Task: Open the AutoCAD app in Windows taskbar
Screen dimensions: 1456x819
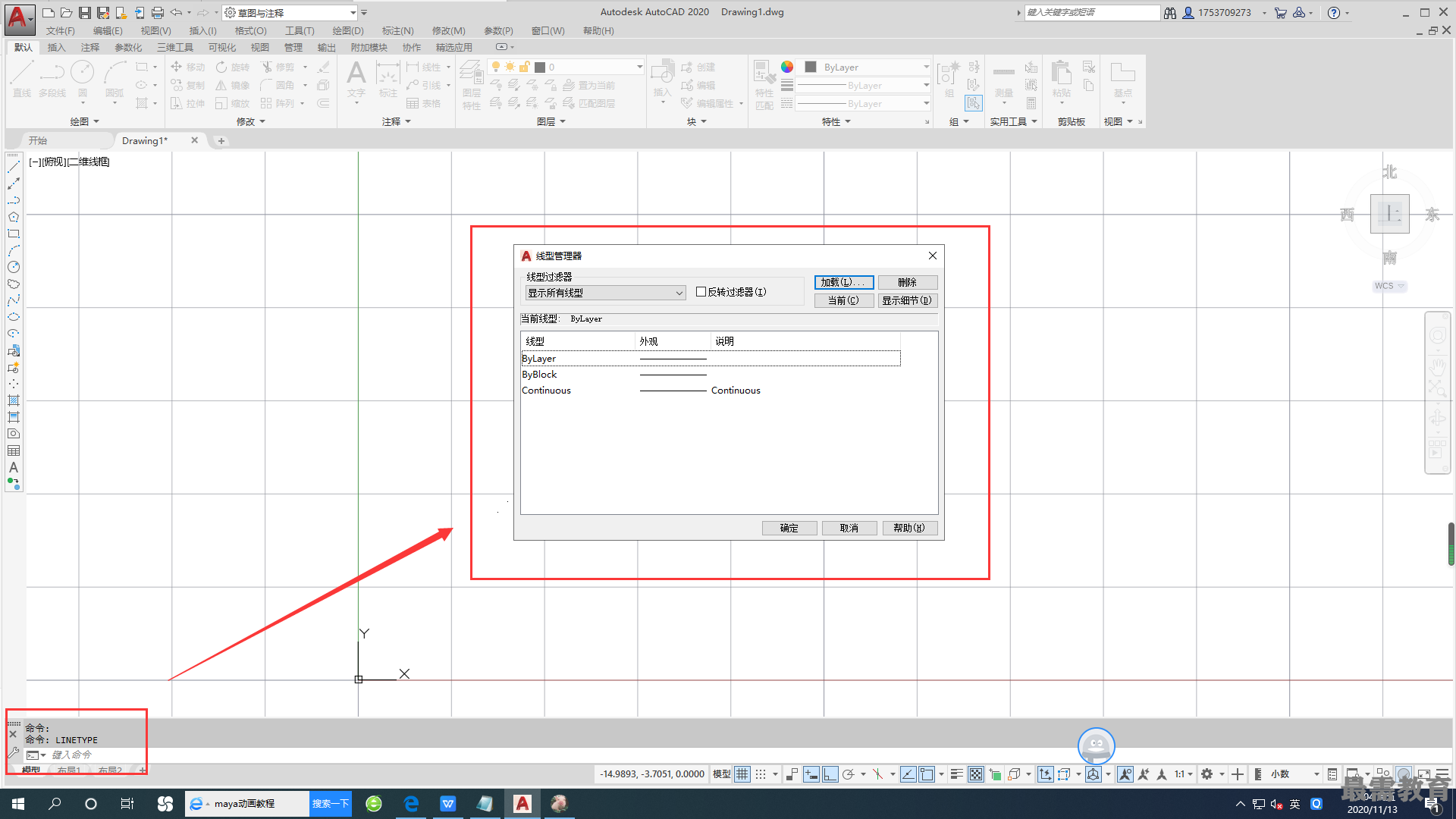Action: [522, 804]
